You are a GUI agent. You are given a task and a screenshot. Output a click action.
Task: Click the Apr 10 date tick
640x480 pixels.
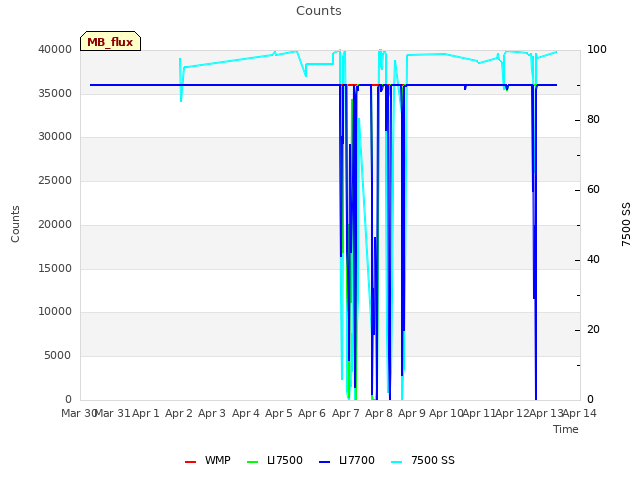[x=446, y=413]
